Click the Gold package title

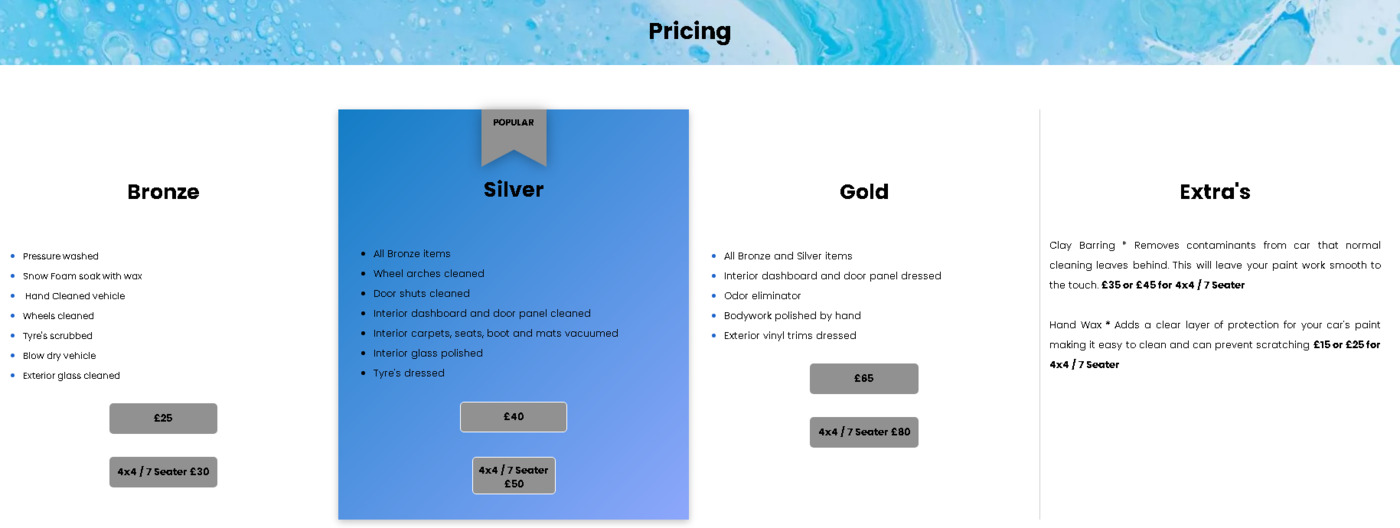(864, 192)
